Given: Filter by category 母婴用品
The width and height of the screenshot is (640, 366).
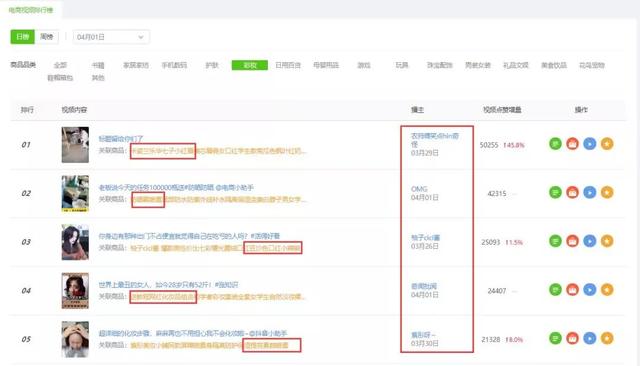Looking at the screenshot, I should tap(326, 65).
